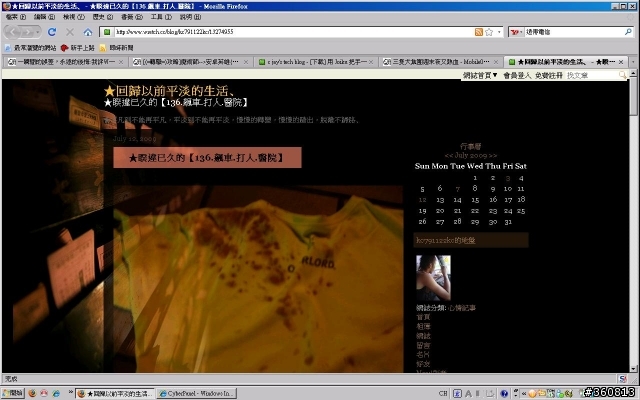Image resolution: width=640 pixels, height=400 pixels.
Task: Click the 找文章 search field
Action: pos(592,76)
